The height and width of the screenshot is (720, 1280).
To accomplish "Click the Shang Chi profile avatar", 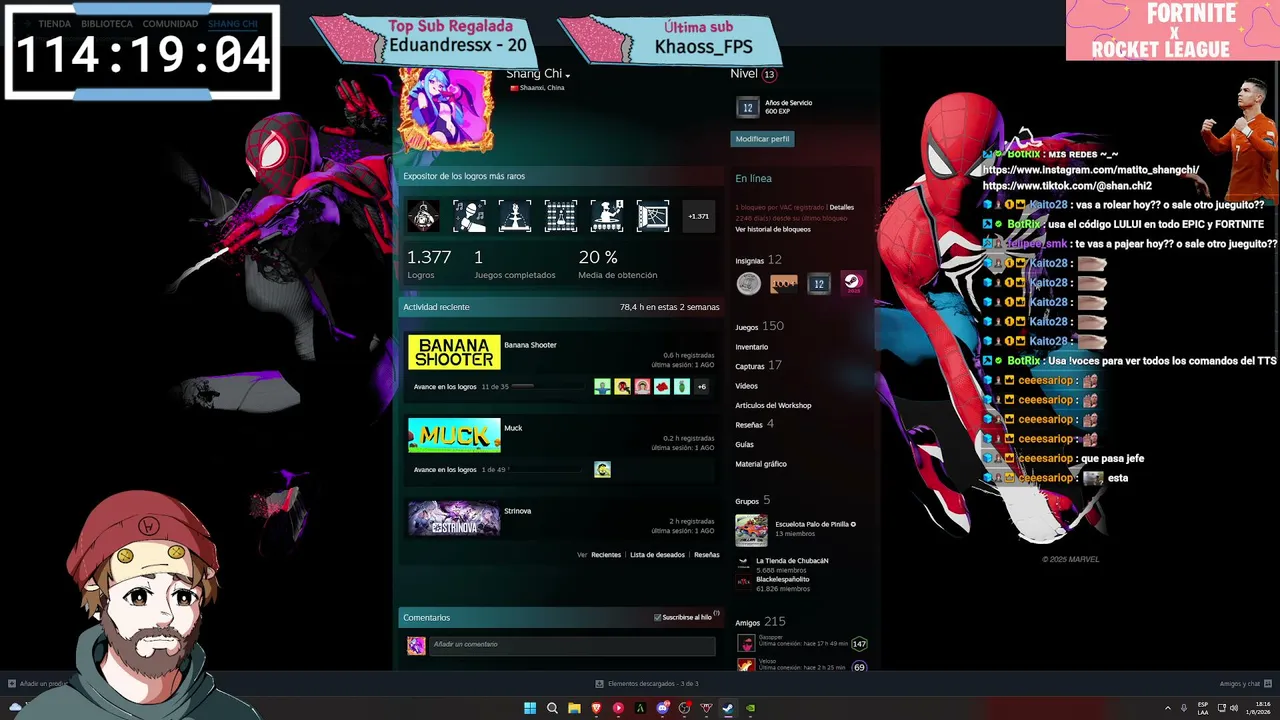I will [446, 108].
